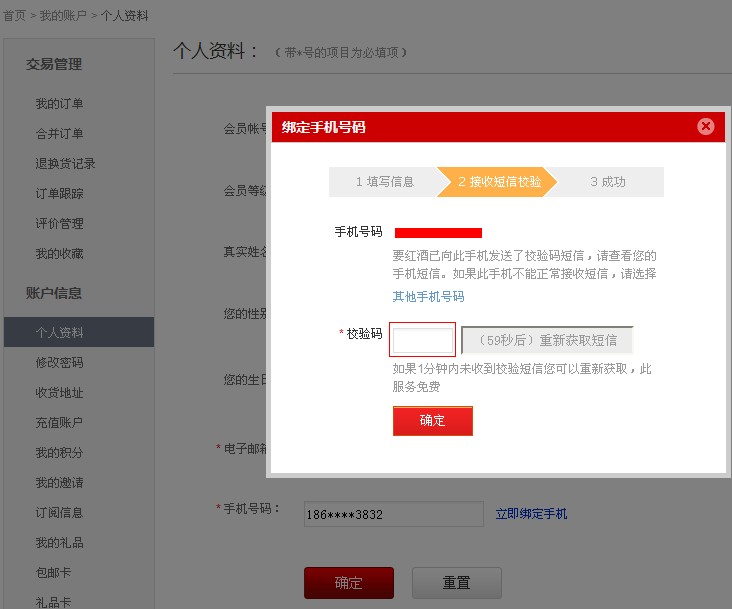The height and width of the screenshot is (609, 732).
Task: Click 我的账户 breadcrumb link
Action: pos(63,16)
